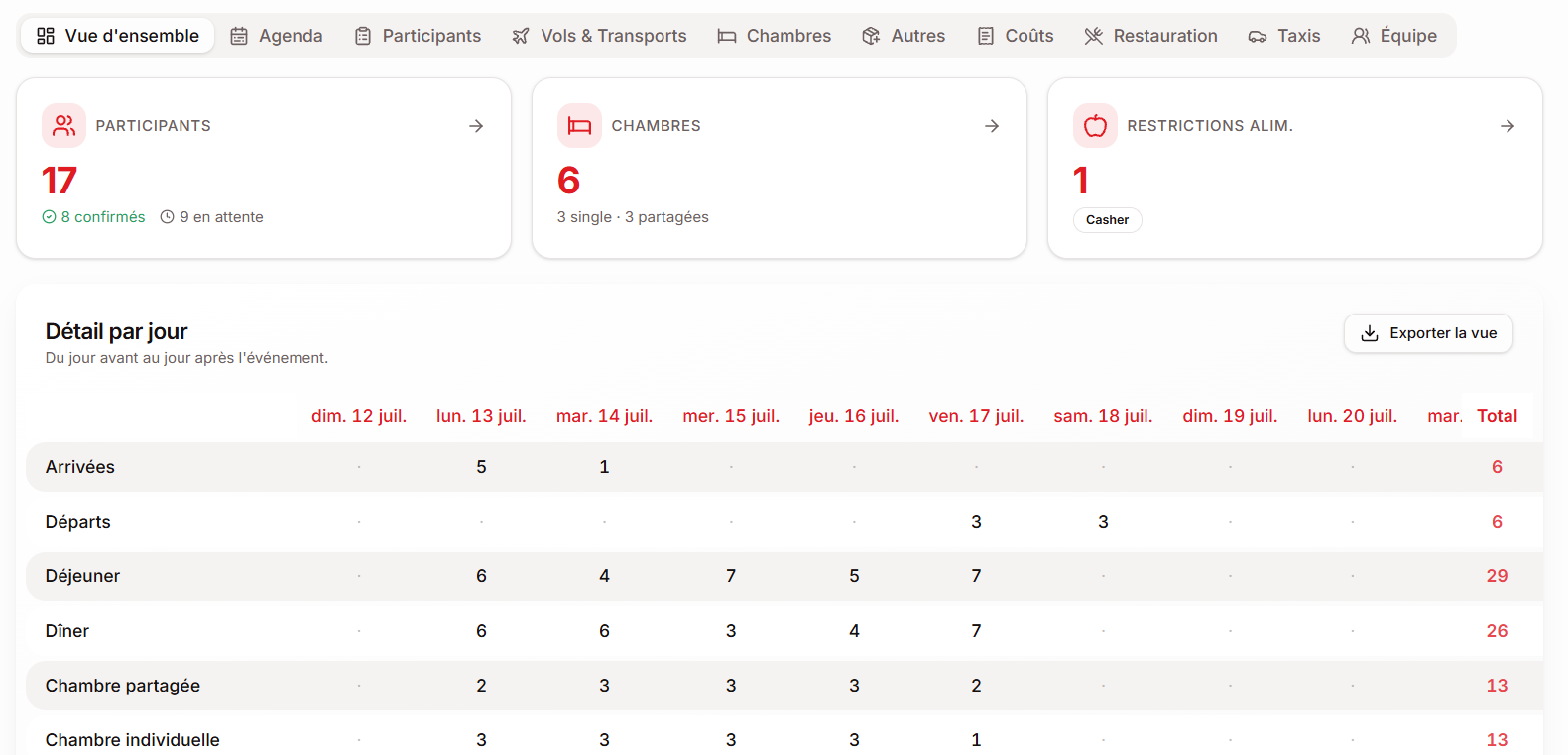Image resolution: width=1568 pixels, height=755 pixels.
Task: Click the Chambres card bed icon
Action: 579,126
